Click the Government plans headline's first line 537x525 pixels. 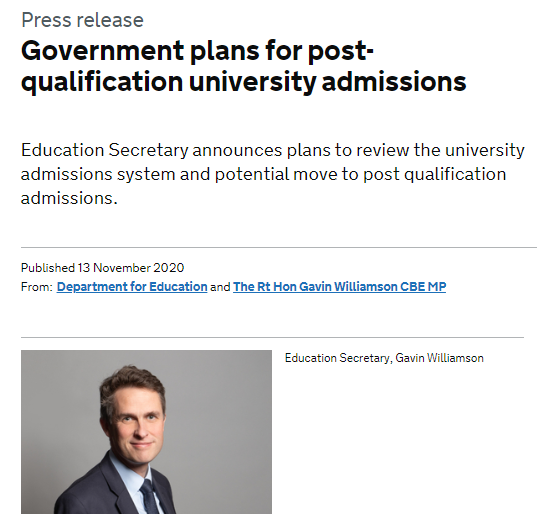click(x=197, y=51)
